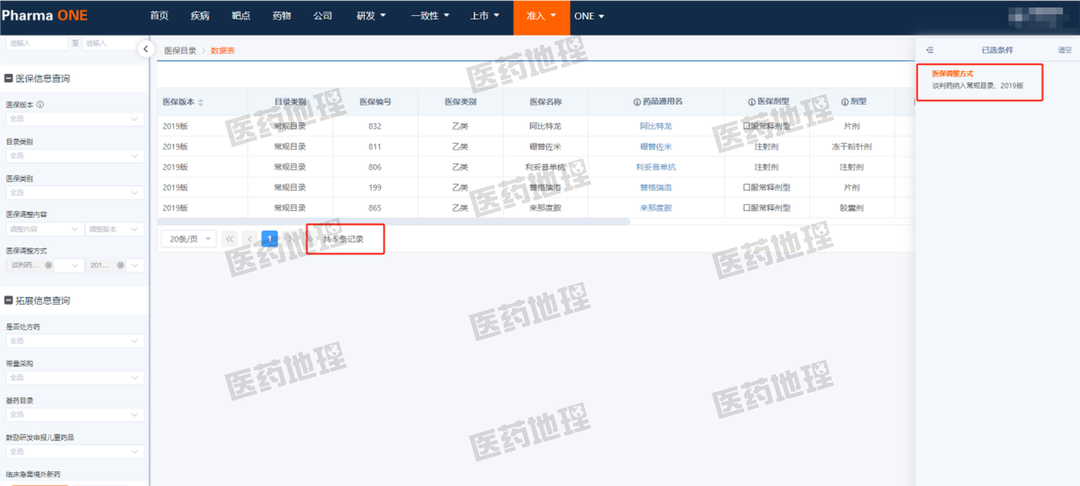The width and height of the screenshot is (1080, 486).
Task: Click the 阿比特龙 drug name link
Action: pyautogui.click(x=655, y=126)
